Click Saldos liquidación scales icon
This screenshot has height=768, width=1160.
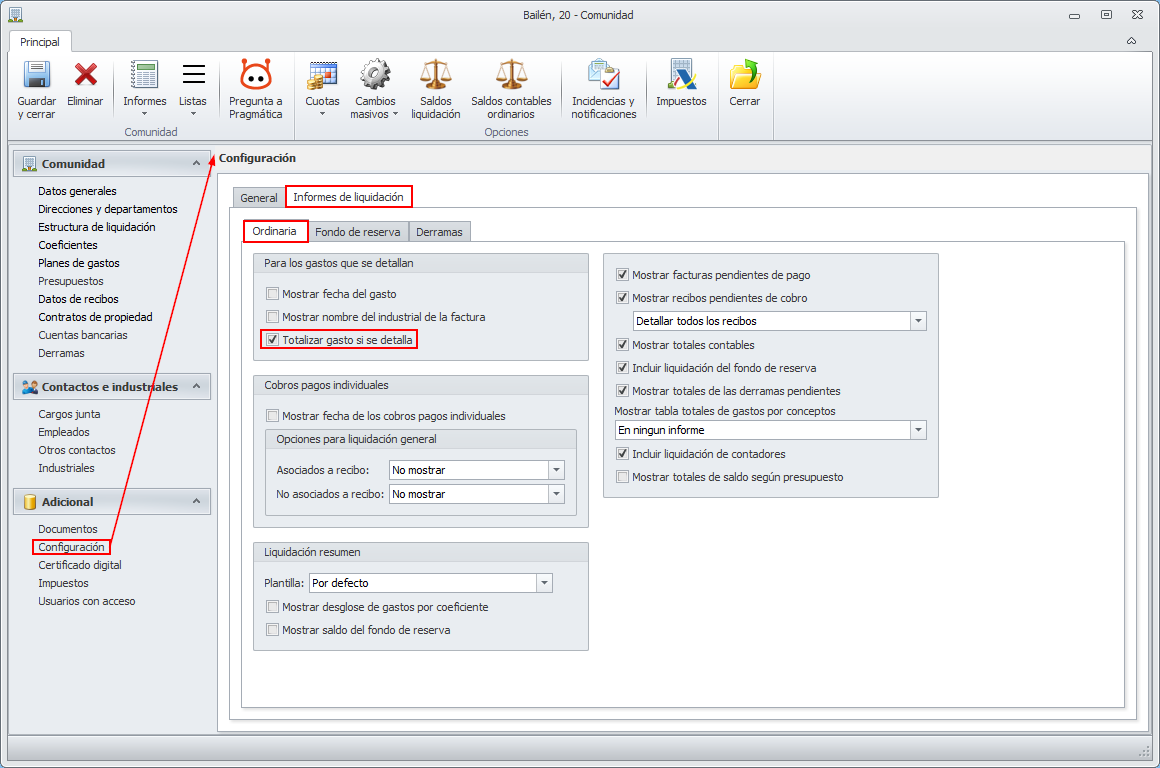436,75
